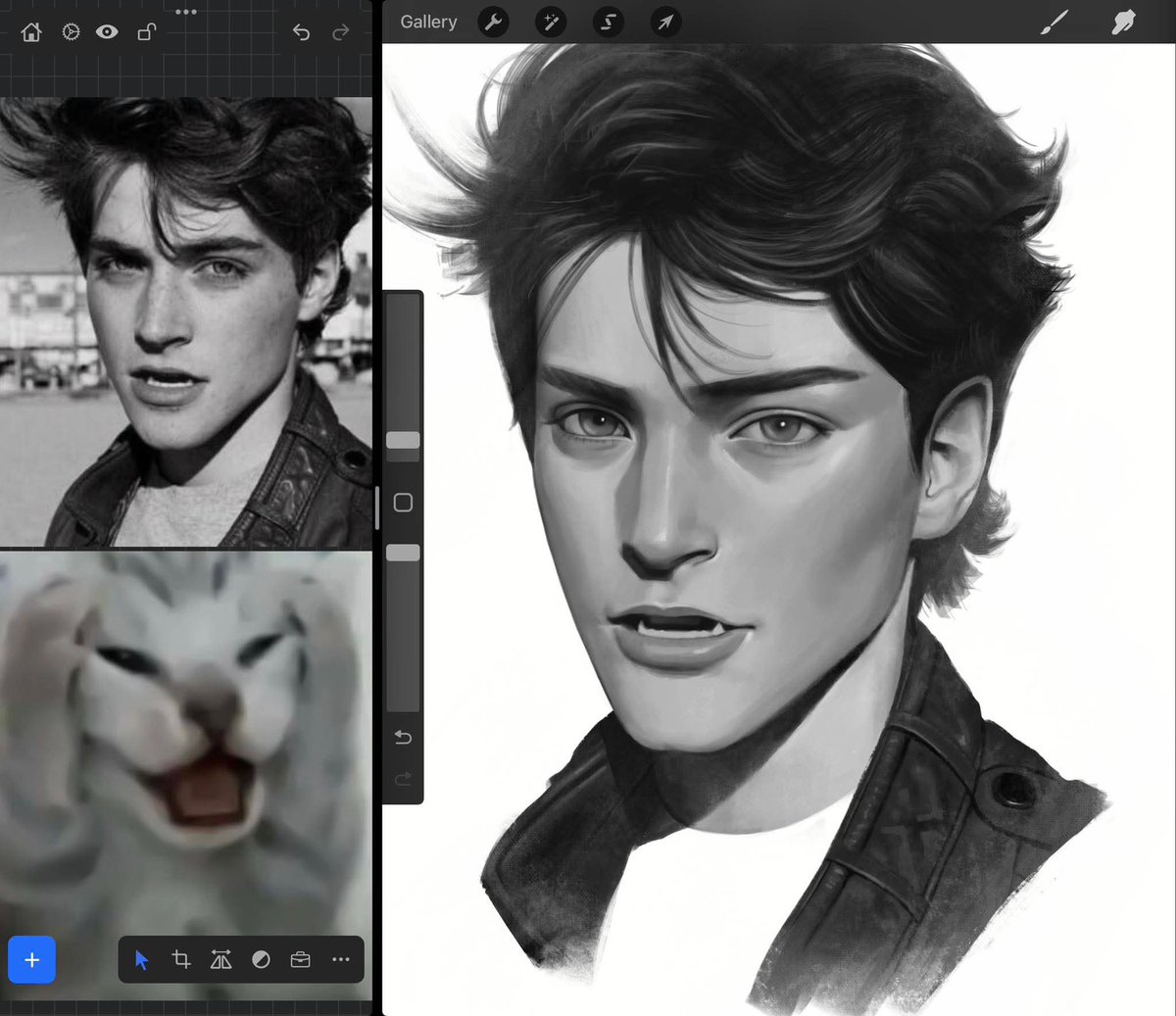Open the reference board settings gear
1176x1016 pixels.
[71, 32]
